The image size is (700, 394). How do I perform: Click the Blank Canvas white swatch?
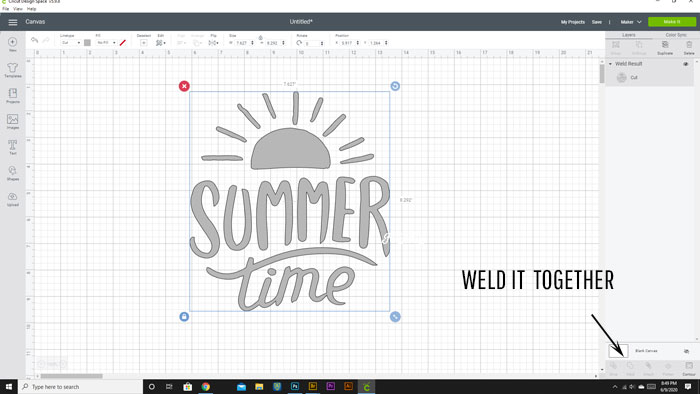tap(618, 351)
